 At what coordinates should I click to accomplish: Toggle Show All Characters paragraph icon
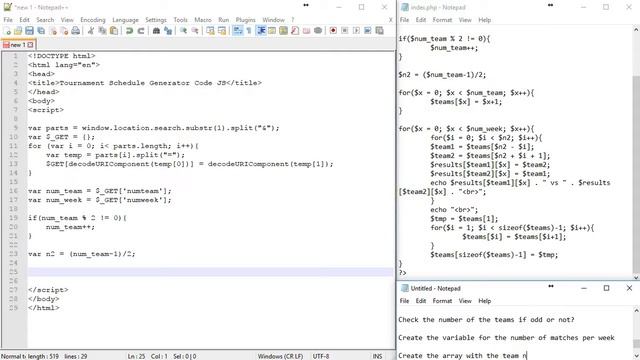point(249,31)
